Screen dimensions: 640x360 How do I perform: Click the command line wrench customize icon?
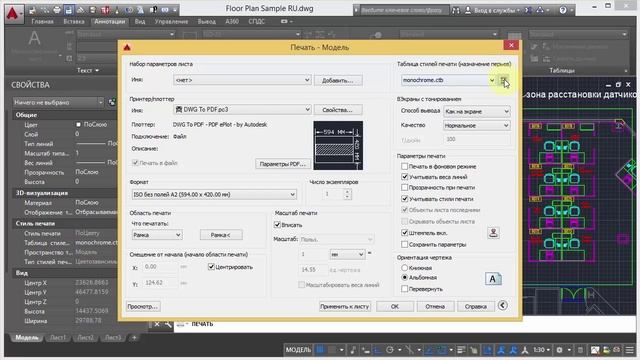(168, 324)
